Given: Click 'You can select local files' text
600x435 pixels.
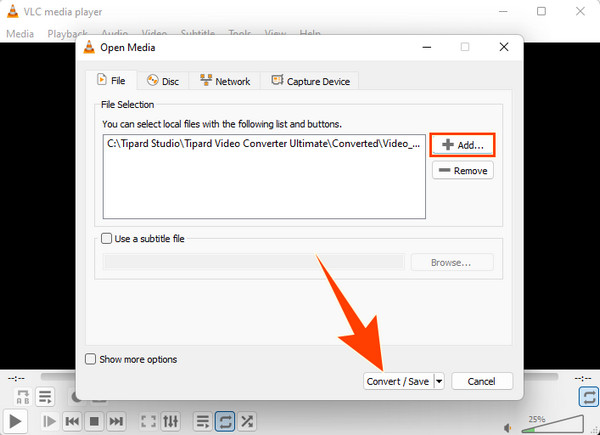Looking at the screenshot, I should coord(222,124).
